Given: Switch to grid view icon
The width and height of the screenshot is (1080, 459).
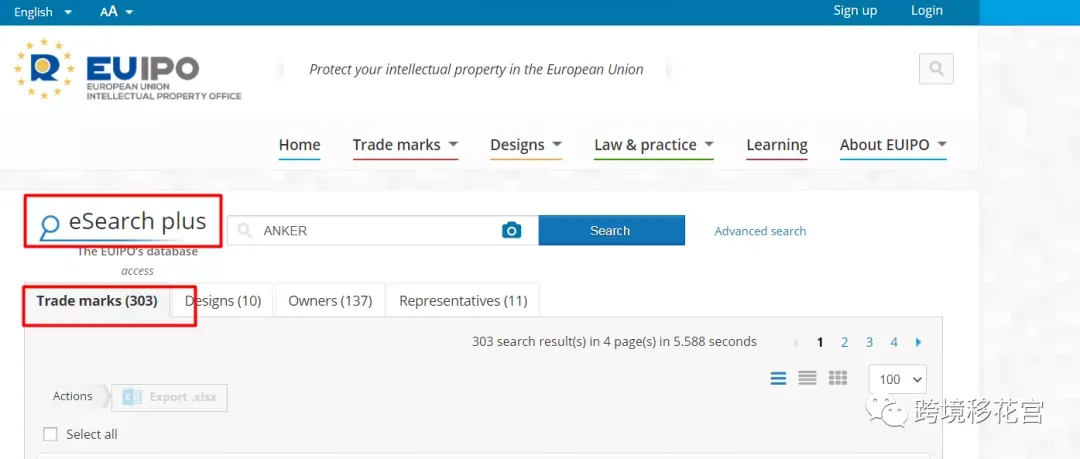Looking at the screenshot, I should pos(838,378).
